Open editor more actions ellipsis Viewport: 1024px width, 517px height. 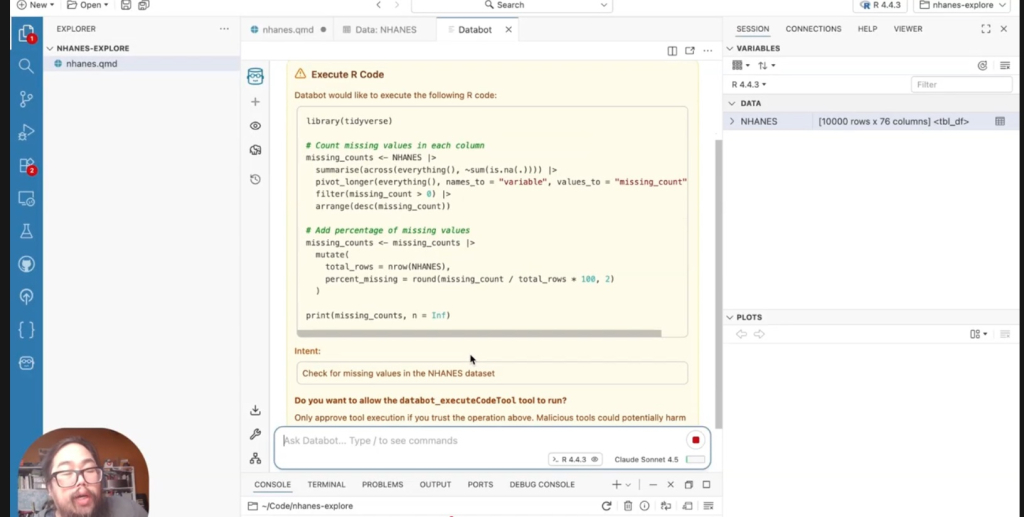(708, 51)
